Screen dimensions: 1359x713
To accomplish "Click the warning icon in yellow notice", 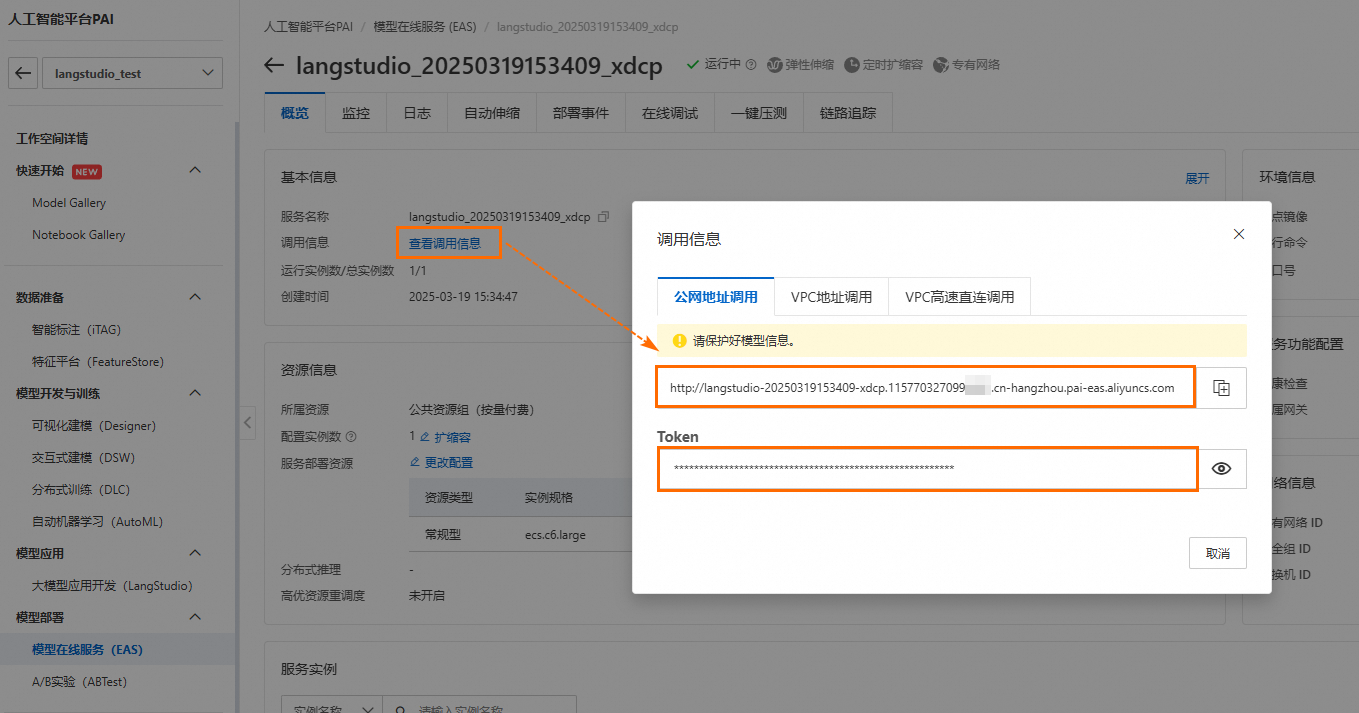I will [x=680, y=341].
